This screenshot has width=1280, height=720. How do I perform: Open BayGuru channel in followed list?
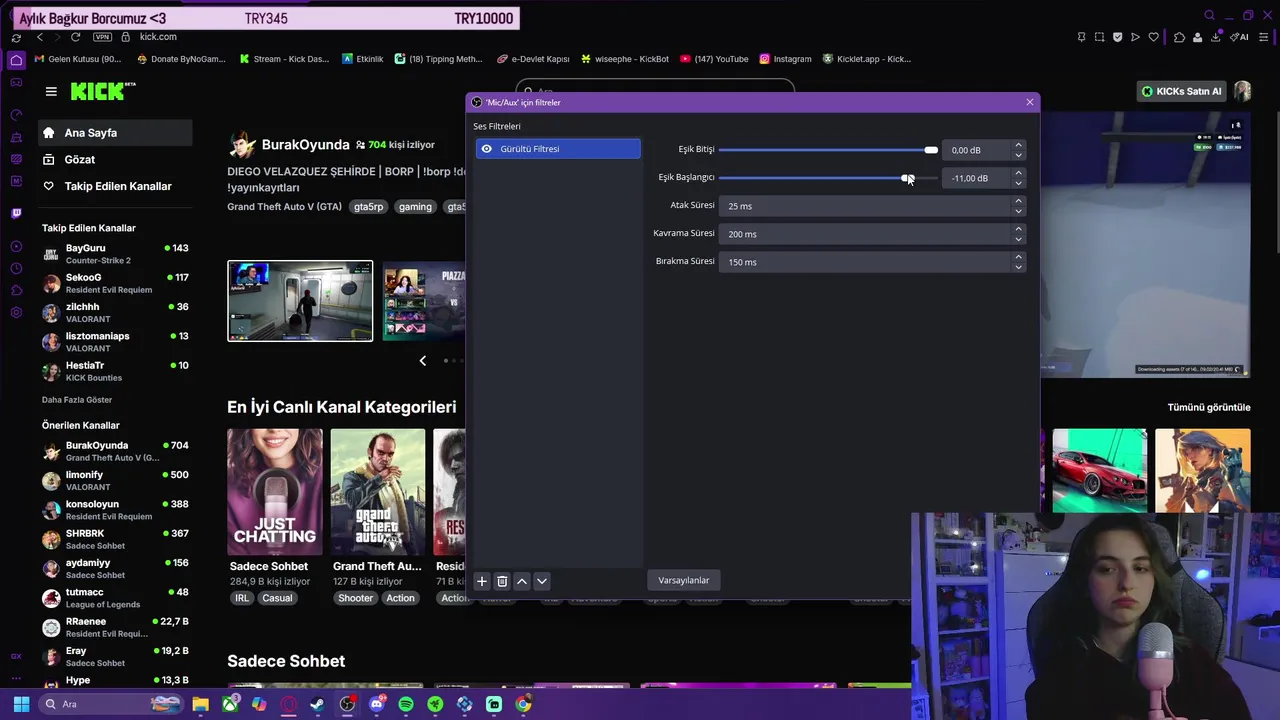(x=115, y=254)
